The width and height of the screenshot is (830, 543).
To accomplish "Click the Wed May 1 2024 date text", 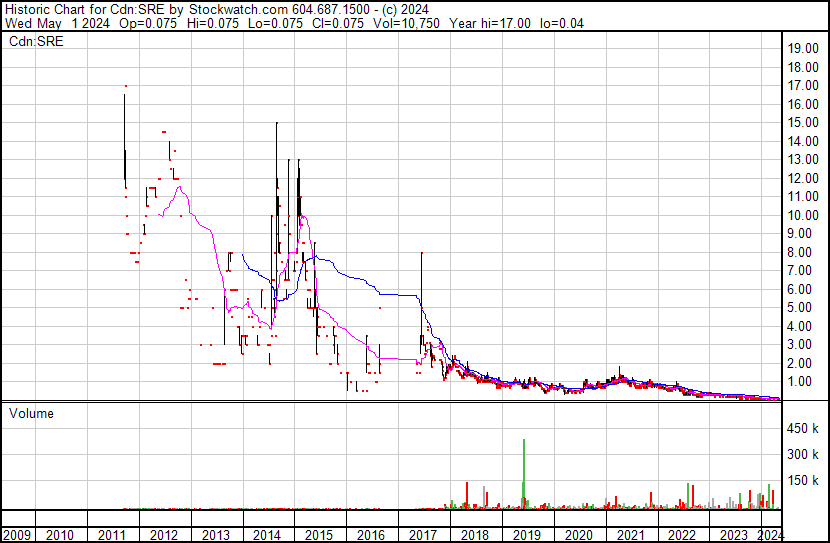I will 57,23.
